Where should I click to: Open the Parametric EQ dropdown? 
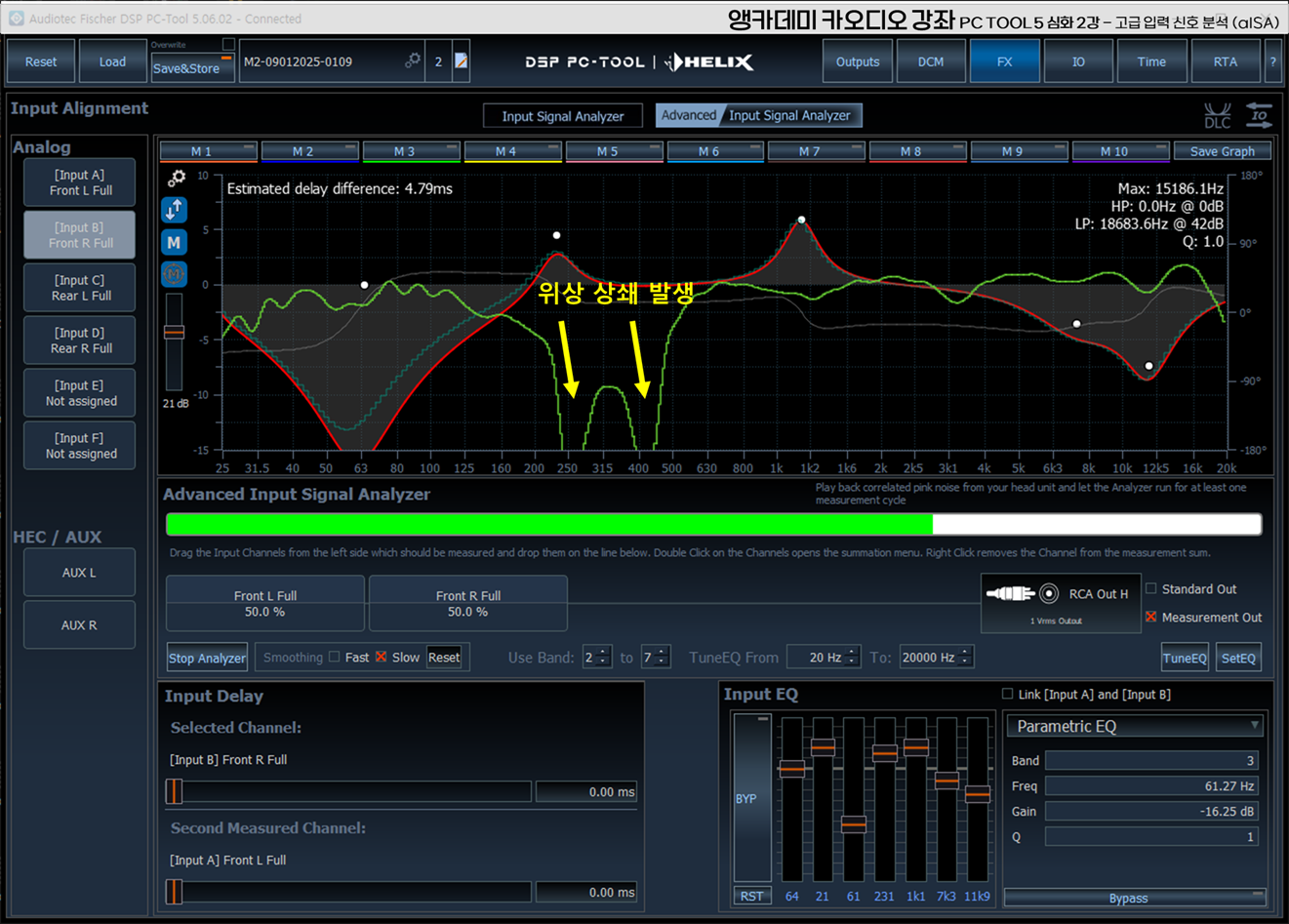1137,726
